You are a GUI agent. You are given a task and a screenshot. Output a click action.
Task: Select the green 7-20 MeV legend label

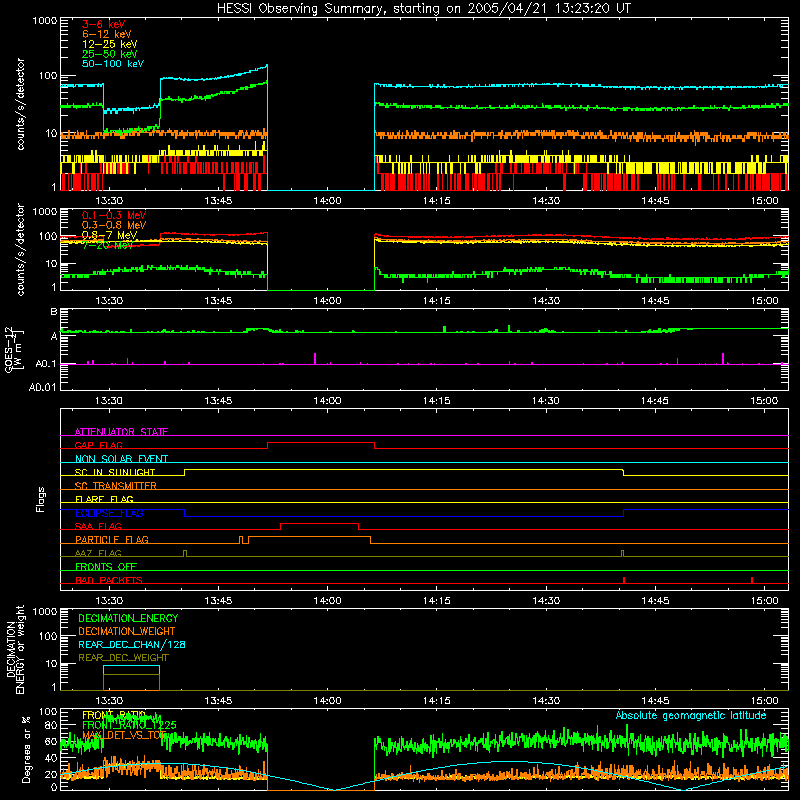[x=107, y=245]
